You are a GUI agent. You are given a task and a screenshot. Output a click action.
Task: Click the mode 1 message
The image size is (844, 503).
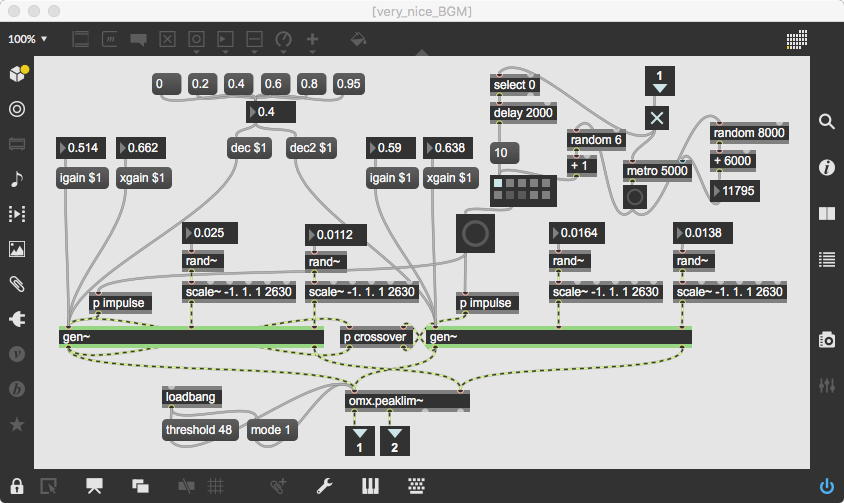click(272, 430)
